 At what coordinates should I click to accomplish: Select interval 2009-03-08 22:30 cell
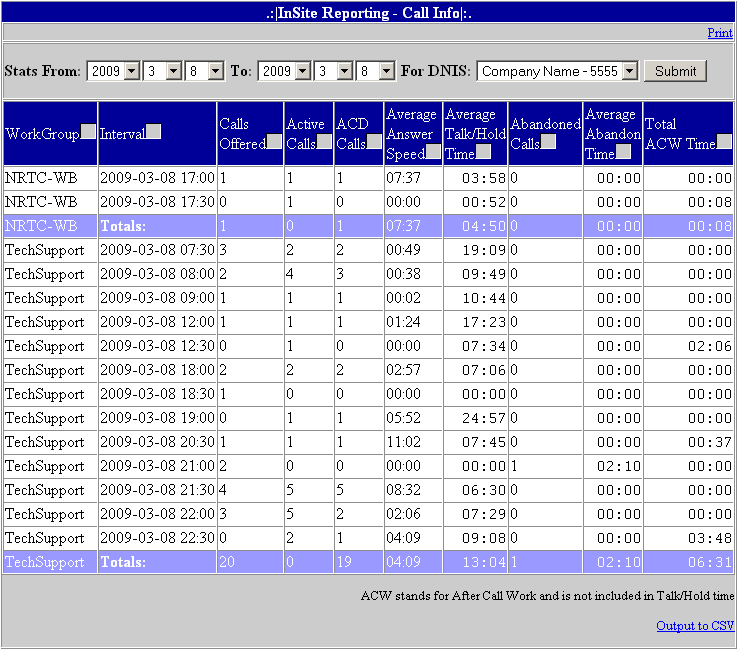pyautogui.click(x=157, y=538)
